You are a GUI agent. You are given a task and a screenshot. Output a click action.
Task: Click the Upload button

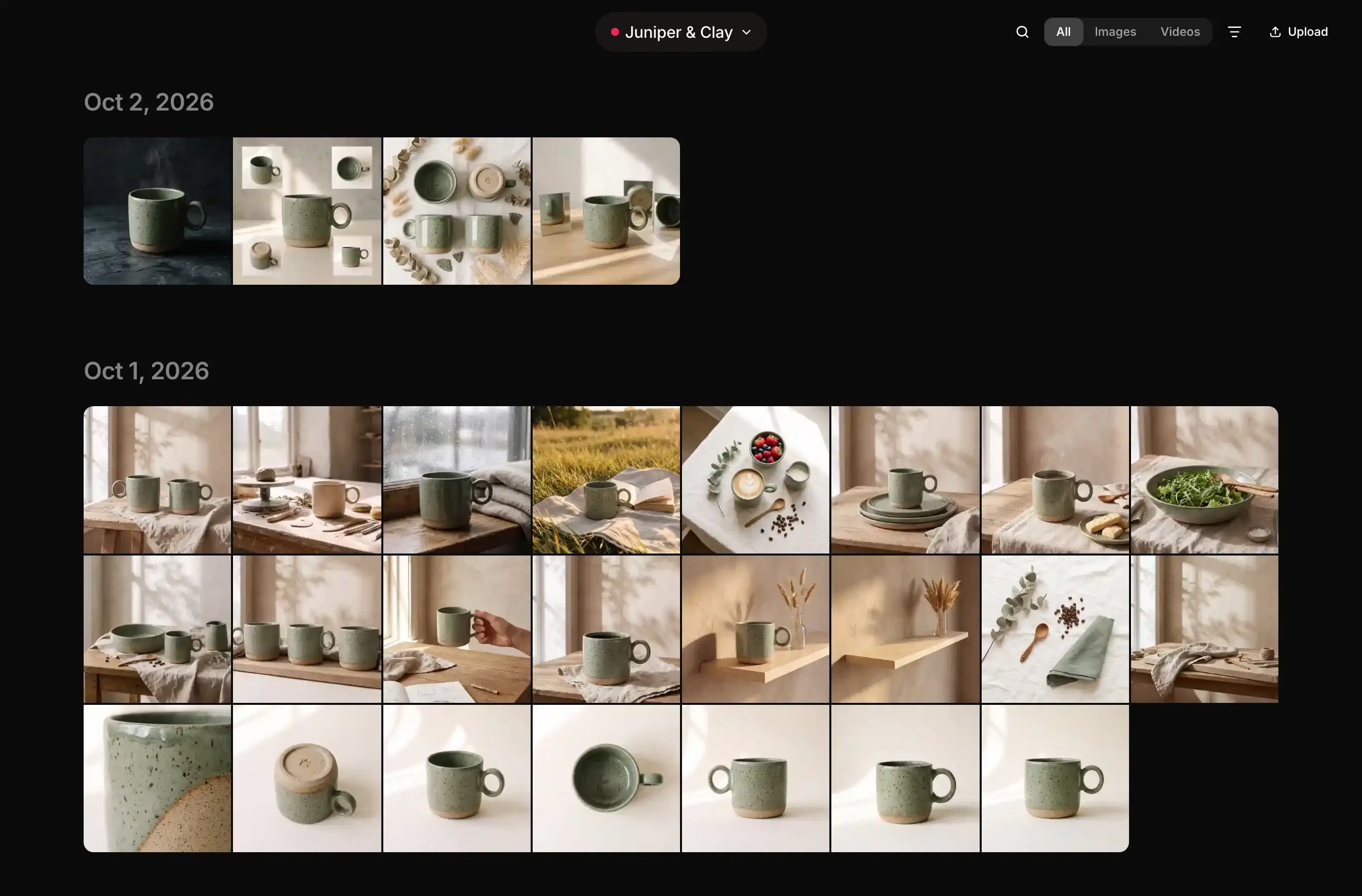pos(1298,32)
